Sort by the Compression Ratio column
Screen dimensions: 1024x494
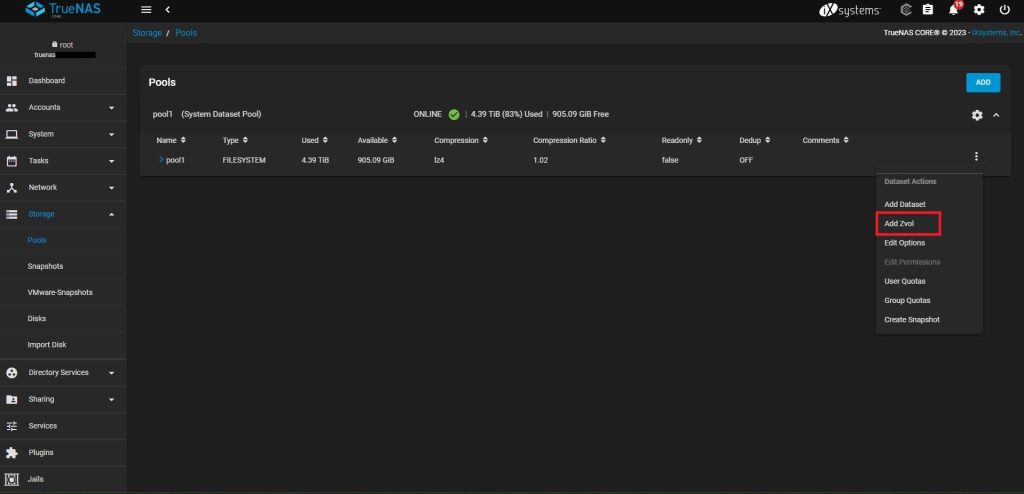(x=569, y=140)
